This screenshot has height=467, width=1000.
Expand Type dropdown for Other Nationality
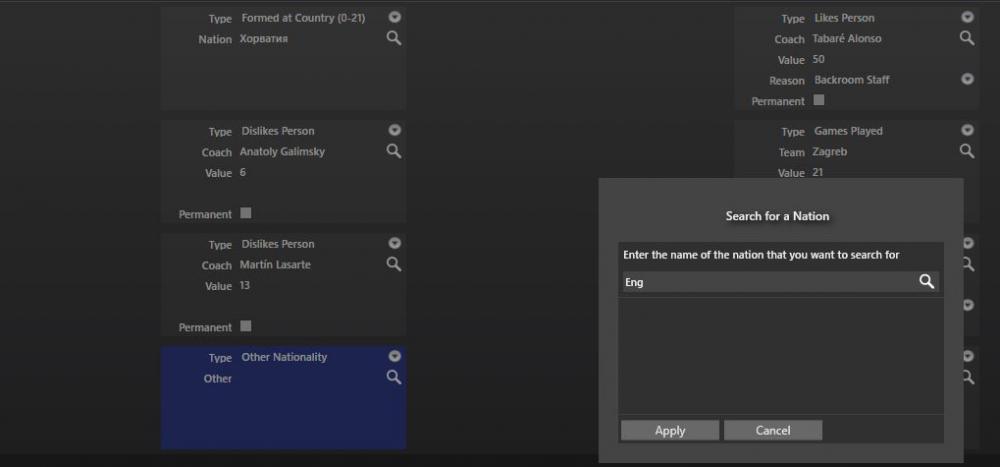395,356
